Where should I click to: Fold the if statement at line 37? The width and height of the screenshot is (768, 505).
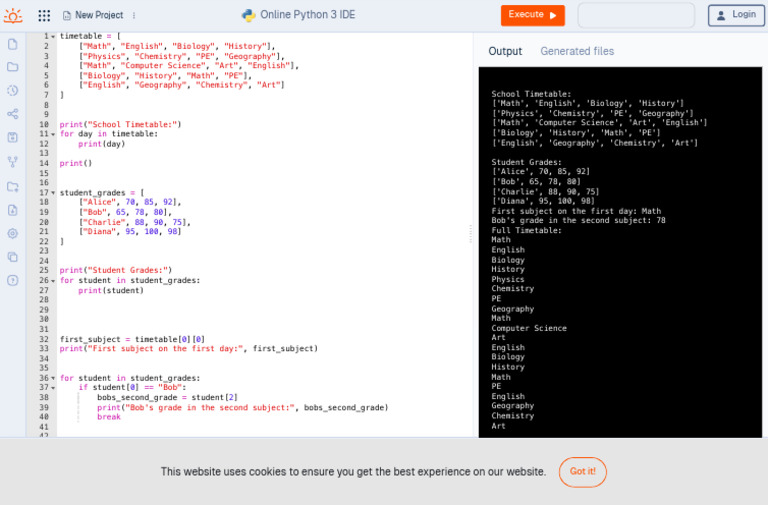point(53,388)
